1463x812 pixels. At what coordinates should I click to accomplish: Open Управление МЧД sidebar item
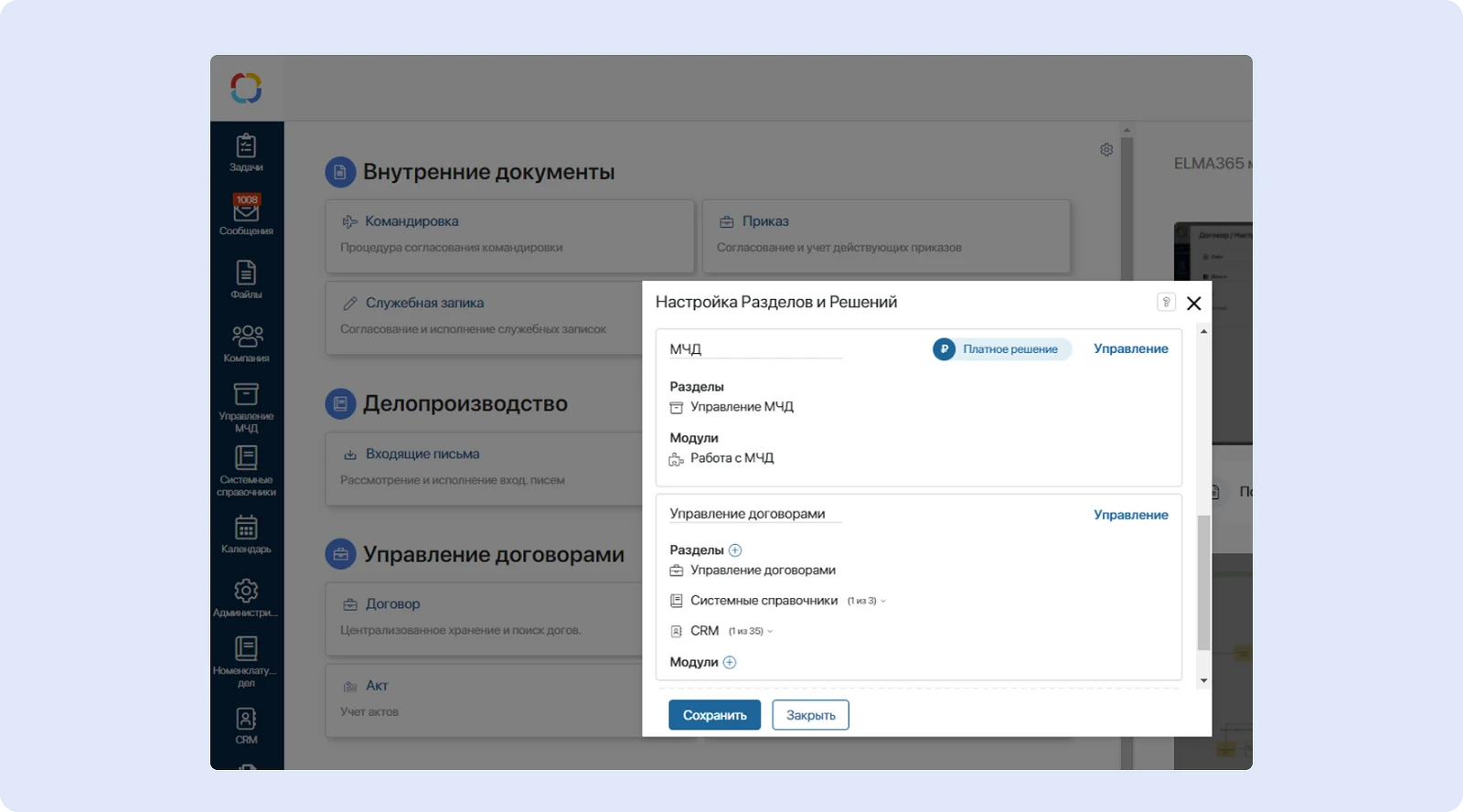246,407
